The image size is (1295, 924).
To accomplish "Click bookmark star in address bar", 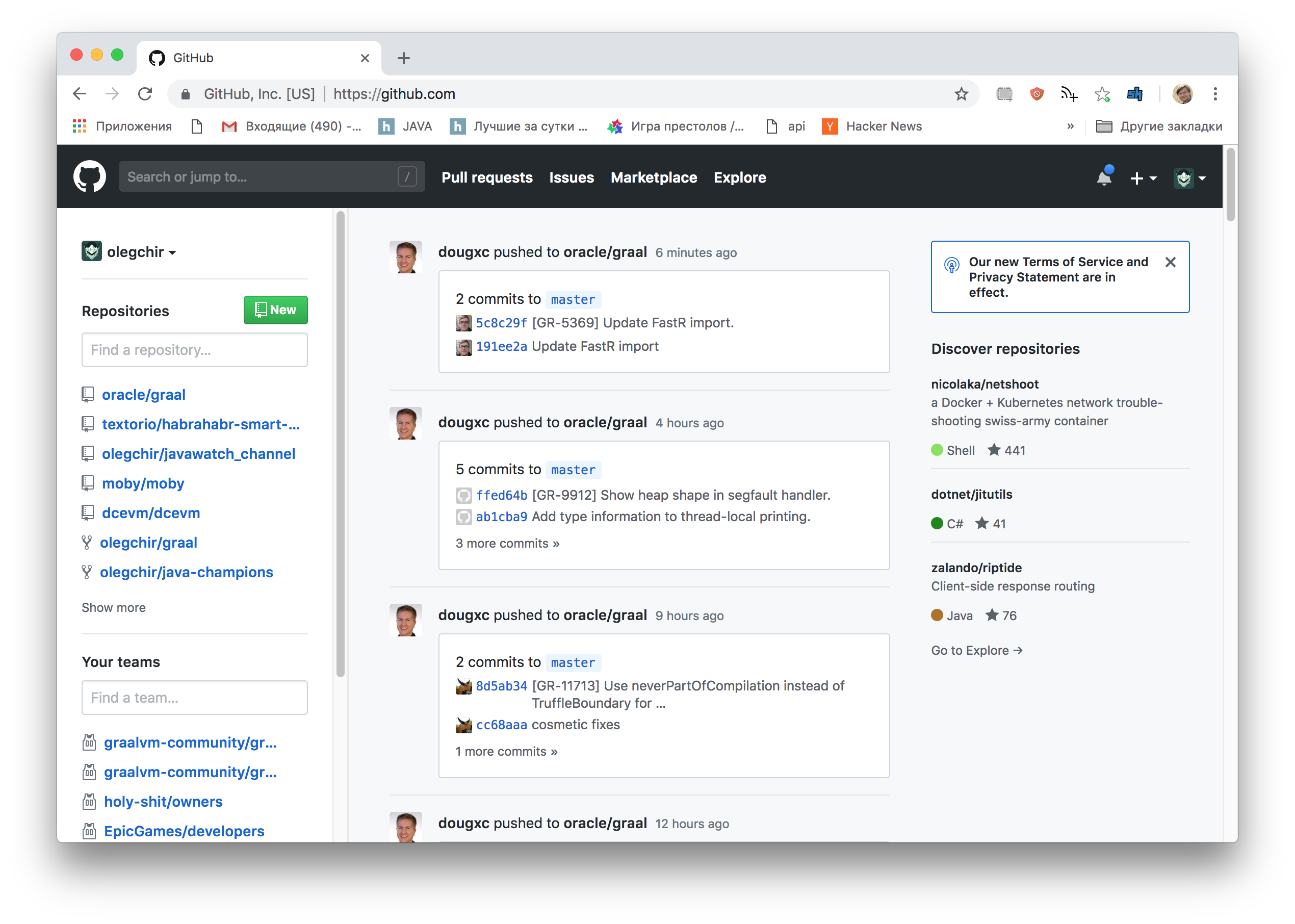I will click(x=961, y=94).
